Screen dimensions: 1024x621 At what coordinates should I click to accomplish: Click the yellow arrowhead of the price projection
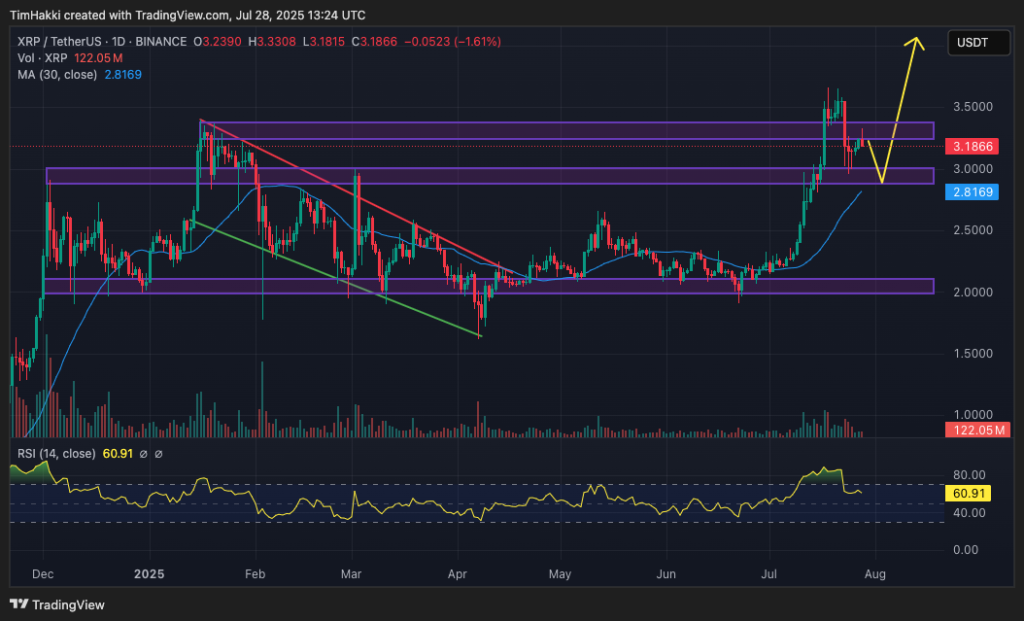click(915, 43)
